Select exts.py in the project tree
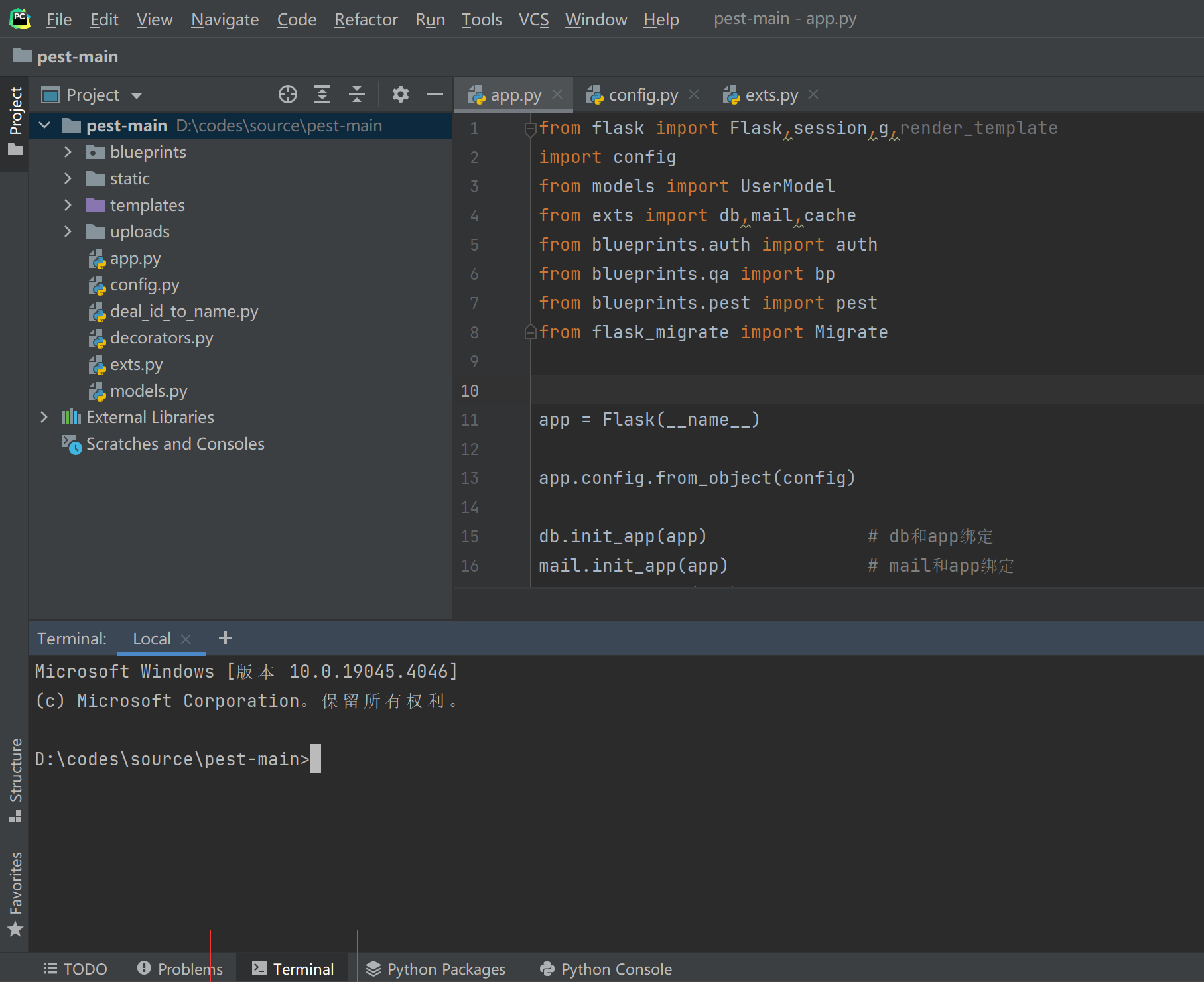 pos(136,364)
